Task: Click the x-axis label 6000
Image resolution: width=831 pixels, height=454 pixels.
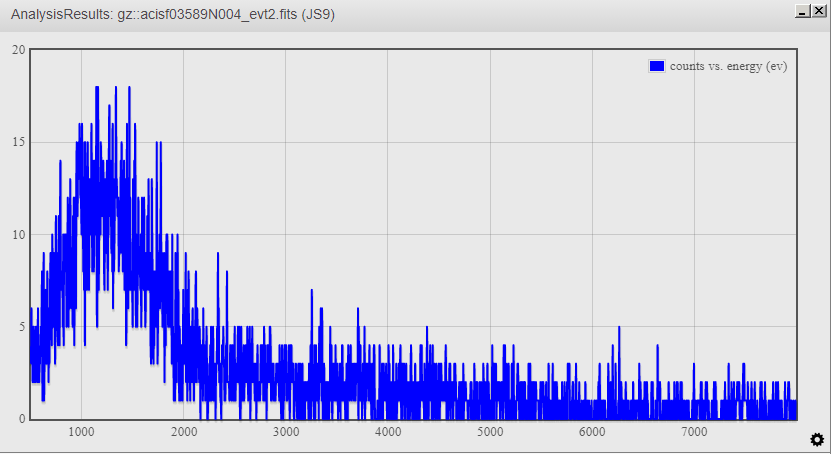Action: (593, 432)
